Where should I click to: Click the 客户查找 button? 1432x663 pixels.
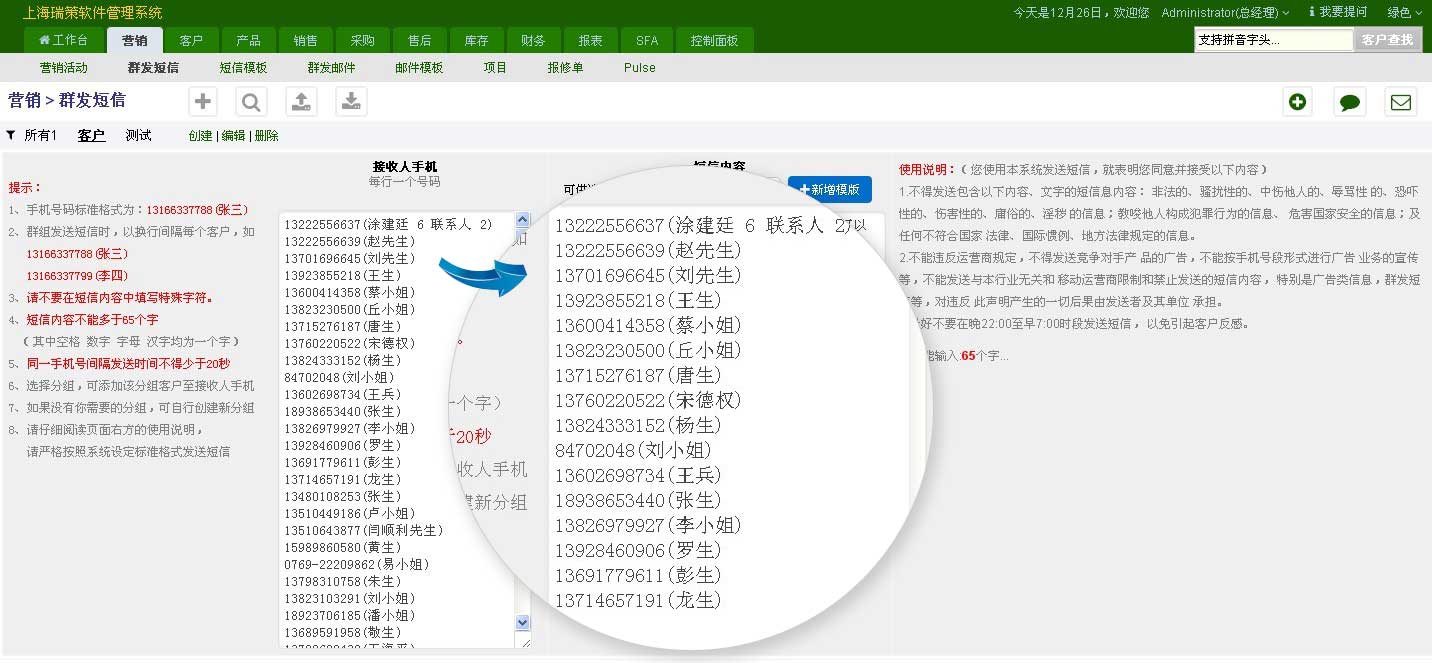pos(1388,39)
